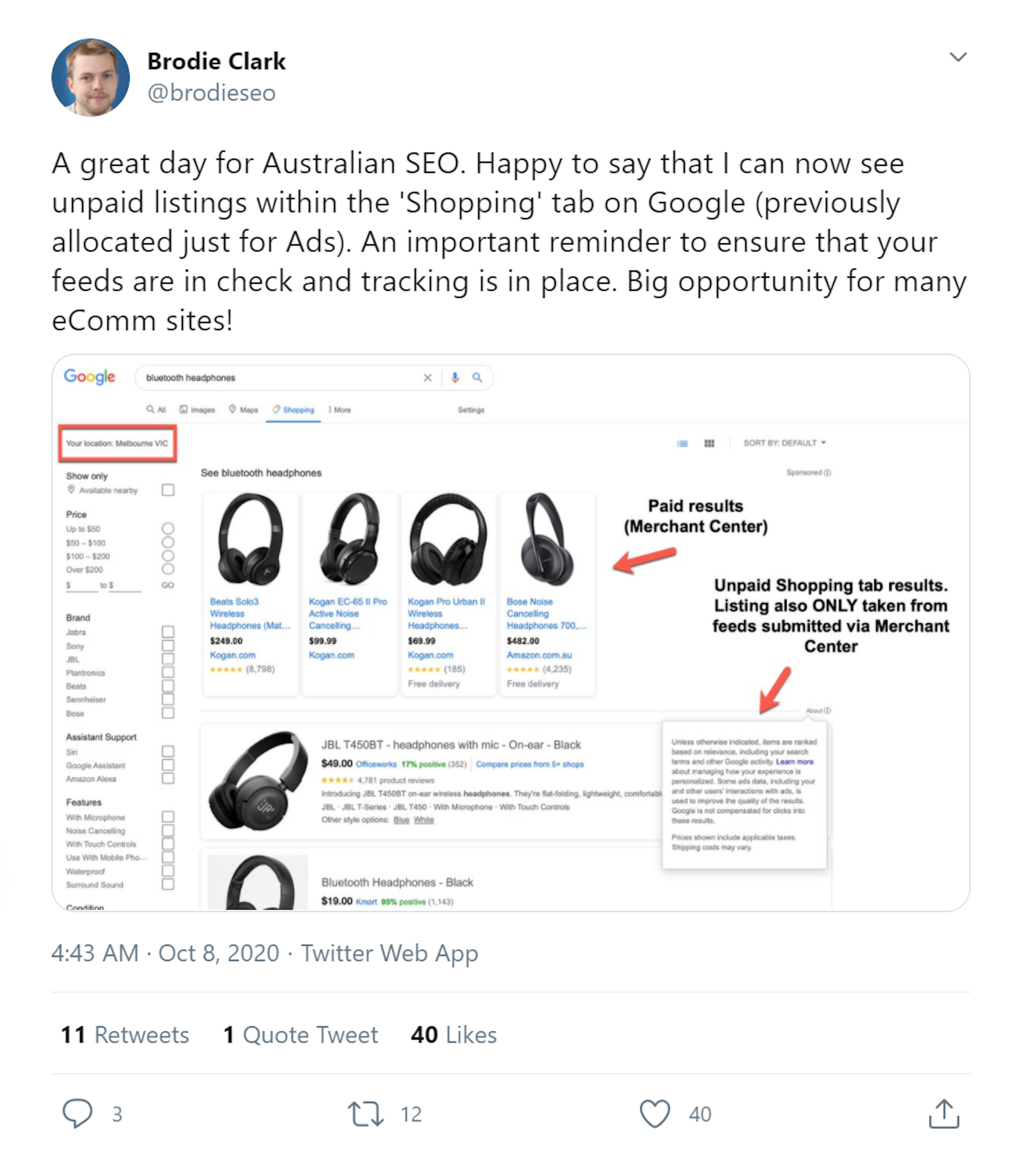Expand the Sort By Default dropdown
The height and width of the screenshot is (1168, 1036).
click(x=784, y=443)
